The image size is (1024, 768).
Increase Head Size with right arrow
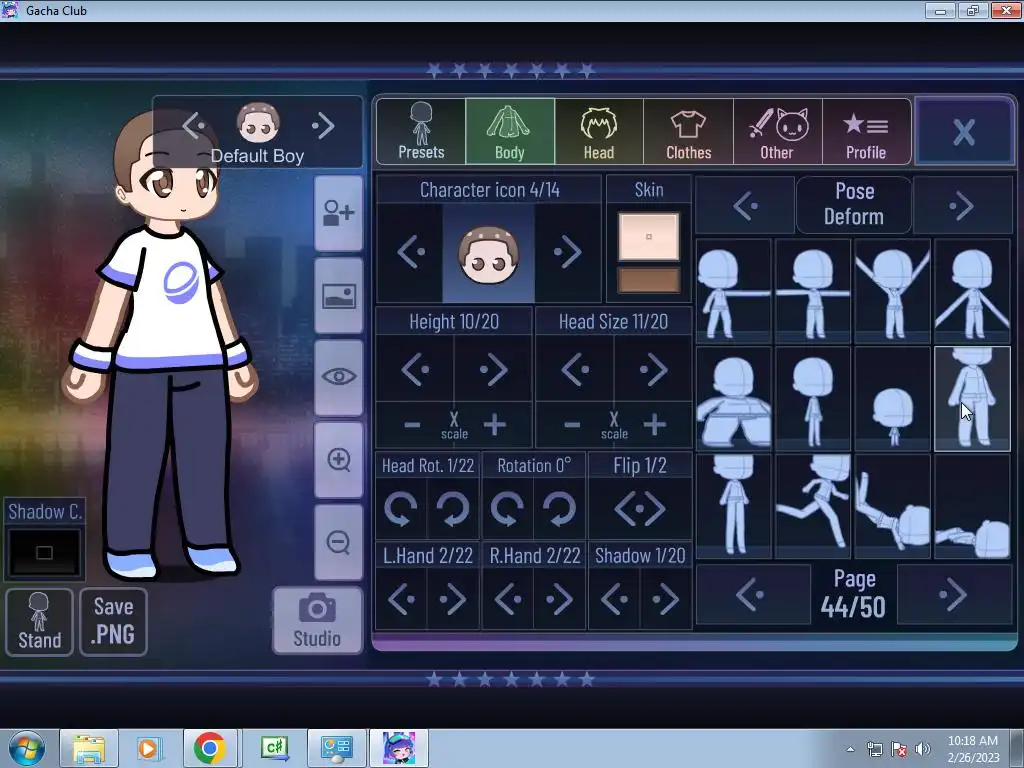coord(653,370)
